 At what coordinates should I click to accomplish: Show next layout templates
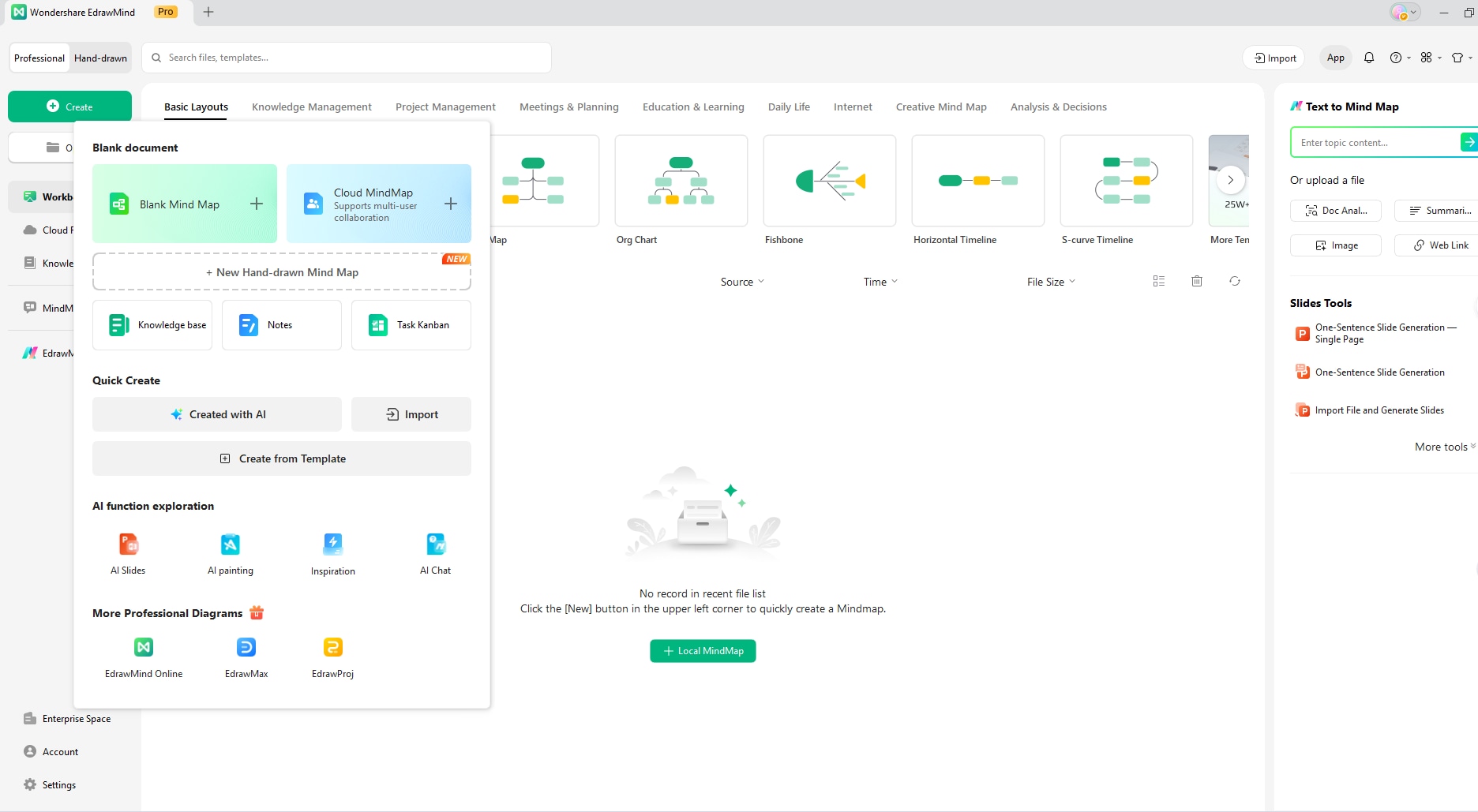(1230, 180)
